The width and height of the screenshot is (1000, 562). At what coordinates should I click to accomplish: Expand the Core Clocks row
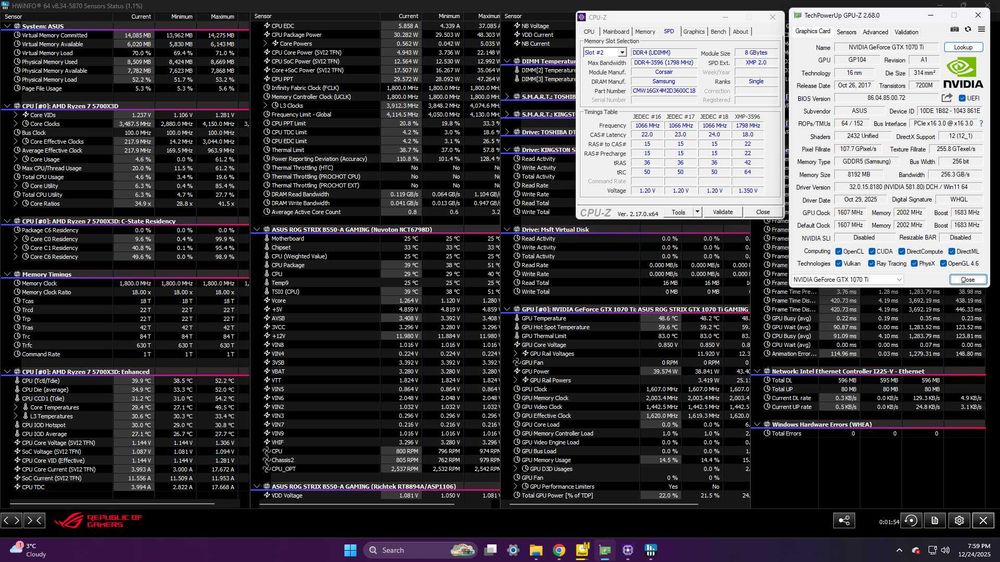click(16, 124)
